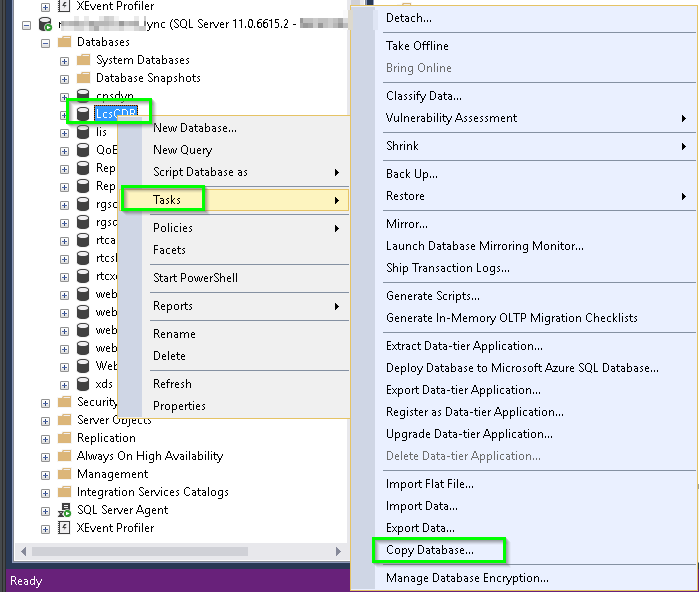Open the Tasks submenu
Image resolution: width=699 pixels, height=592 pixels.
235,200
